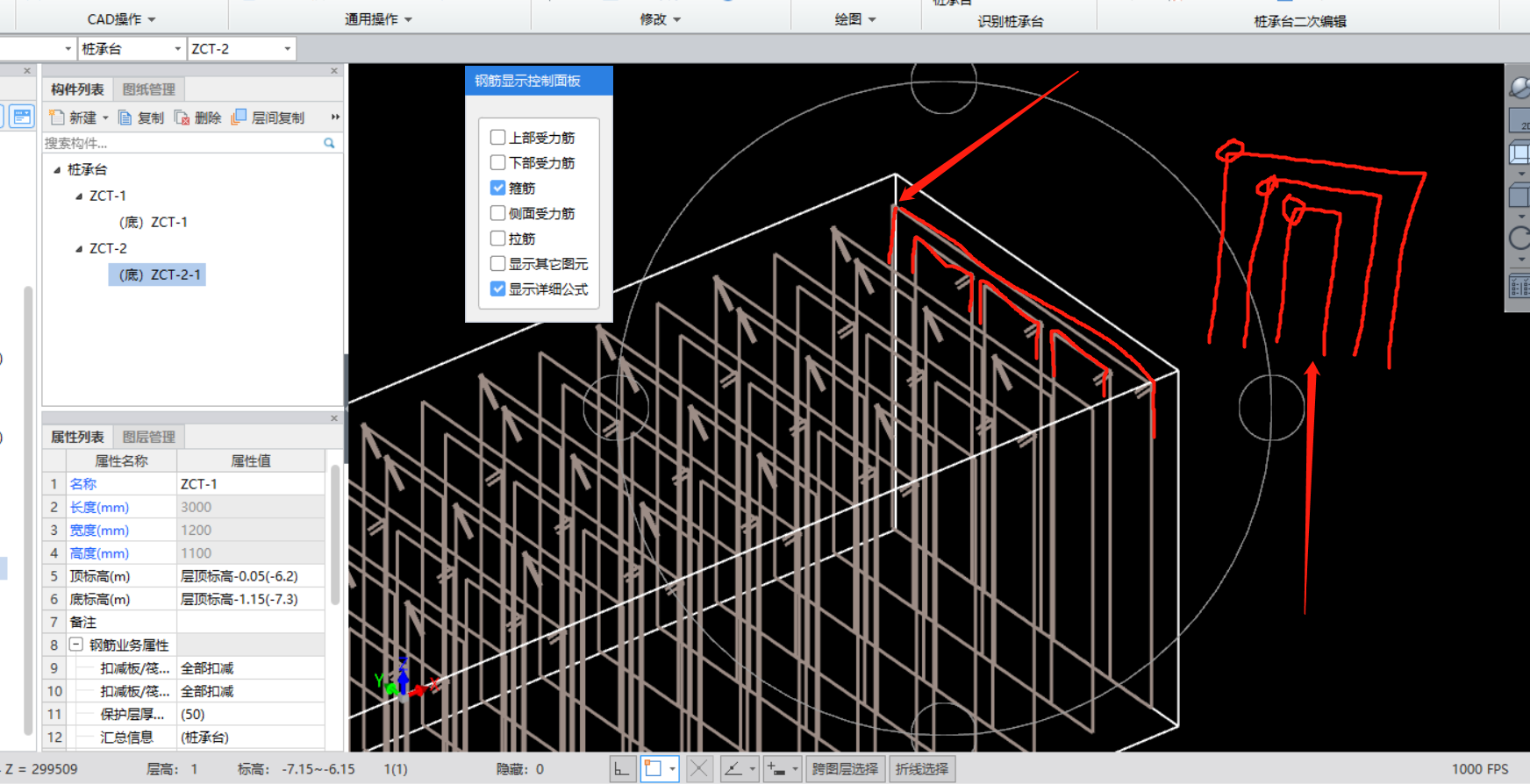Close the leftmost narrow panel
Screen dimensions: 1530x784
27,71
